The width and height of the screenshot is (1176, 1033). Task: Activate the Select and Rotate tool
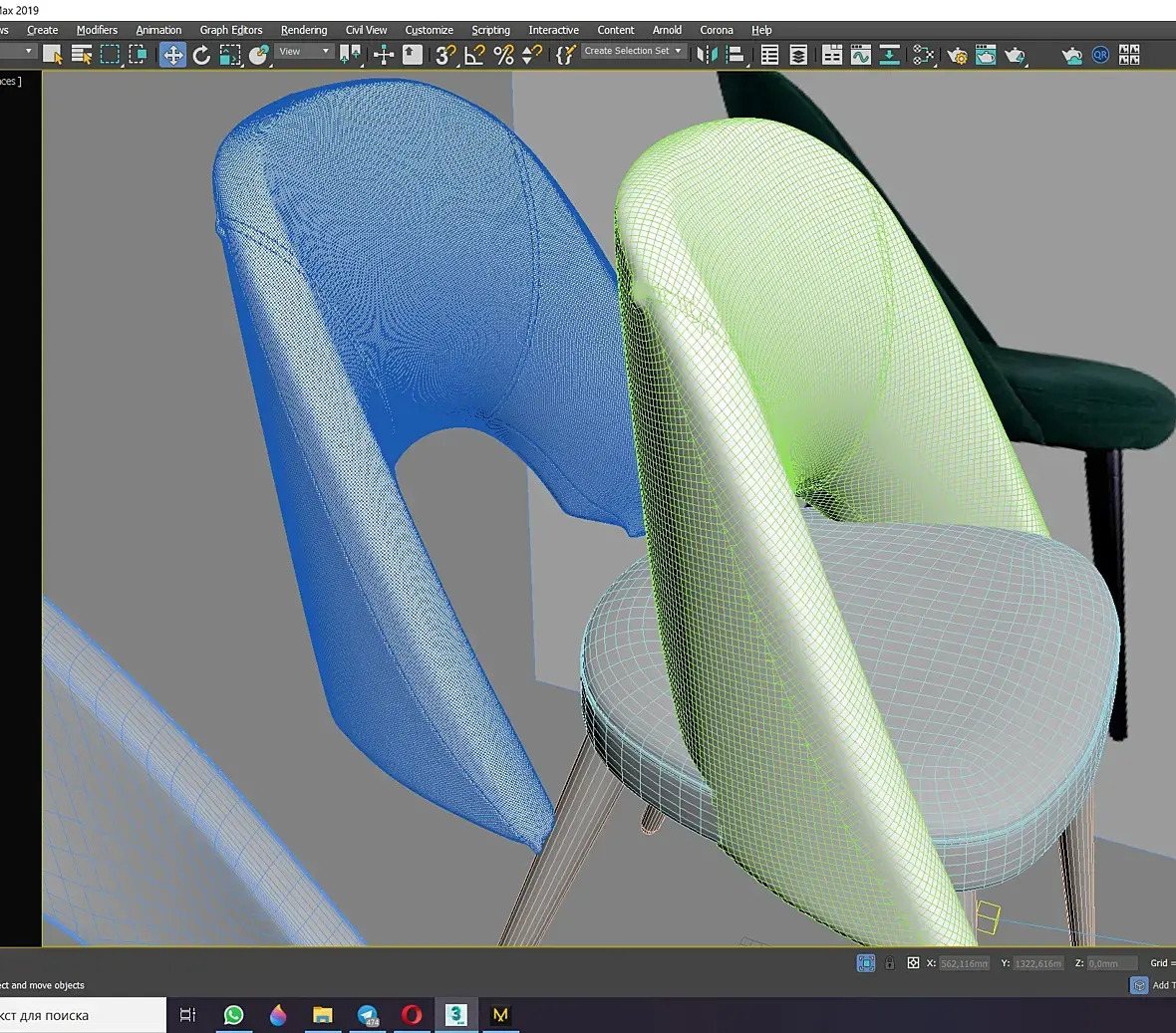[201, 55]
